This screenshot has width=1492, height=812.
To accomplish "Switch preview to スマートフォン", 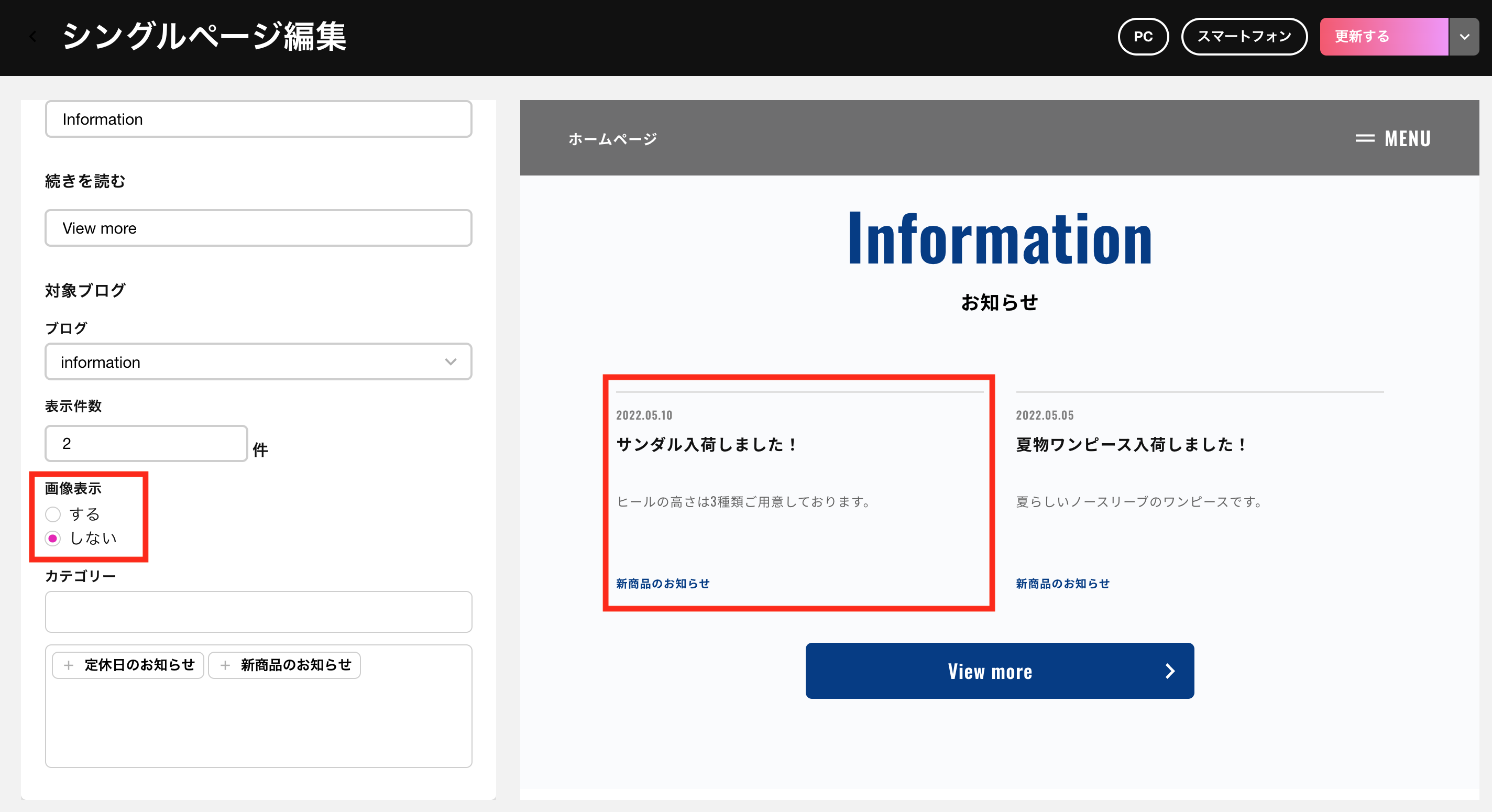I will [x=1244, y=37].
